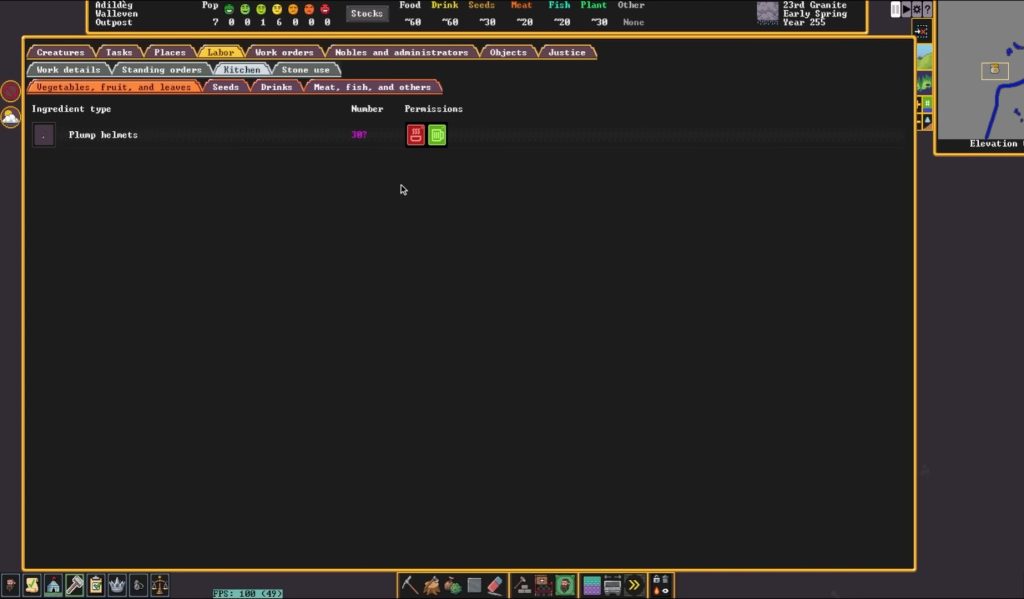Click the Plump helmets row name
Image resolution: width=1024 pixels, height=599 pixels.
click(x=103, y=135)
